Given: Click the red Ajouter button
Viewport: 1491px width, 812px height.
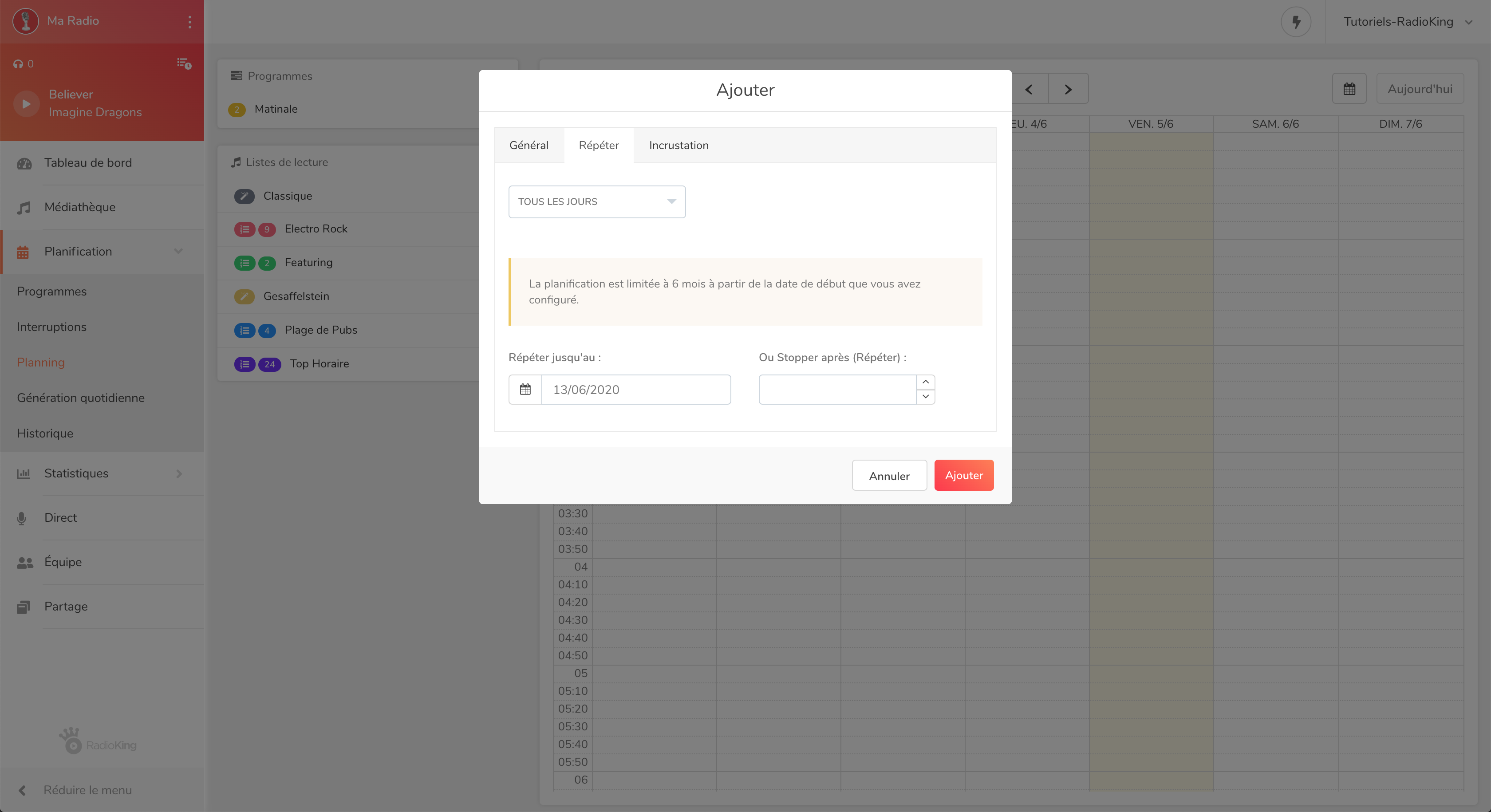Looking at the screenshot, I should 964,475.
